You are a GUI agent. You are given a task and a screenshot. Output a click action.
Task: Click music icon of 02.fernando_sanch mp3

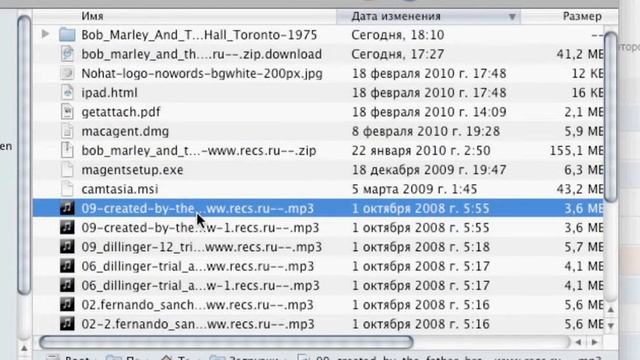coord(67,304)
